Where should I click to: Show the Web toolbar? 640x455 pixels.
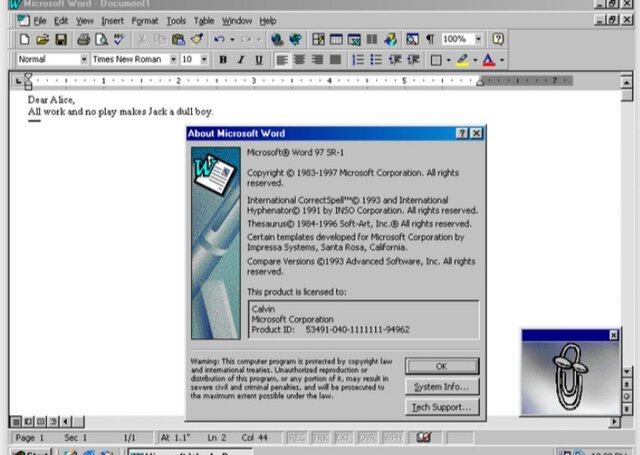295,40
